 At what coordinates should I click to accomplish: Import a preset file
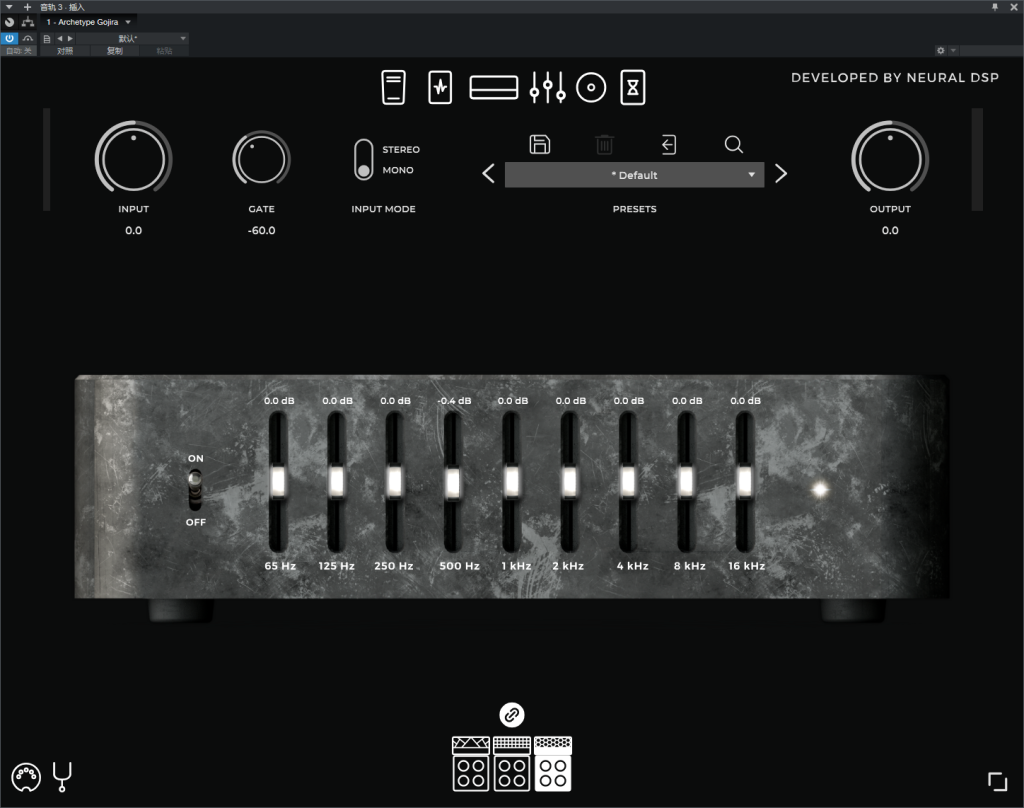pos(669,144)
